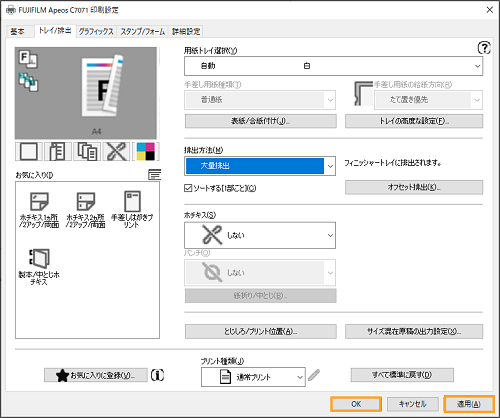Select favorite 手差しはがきプリント
Screen dimensions: 500x418
pos(132,210)
